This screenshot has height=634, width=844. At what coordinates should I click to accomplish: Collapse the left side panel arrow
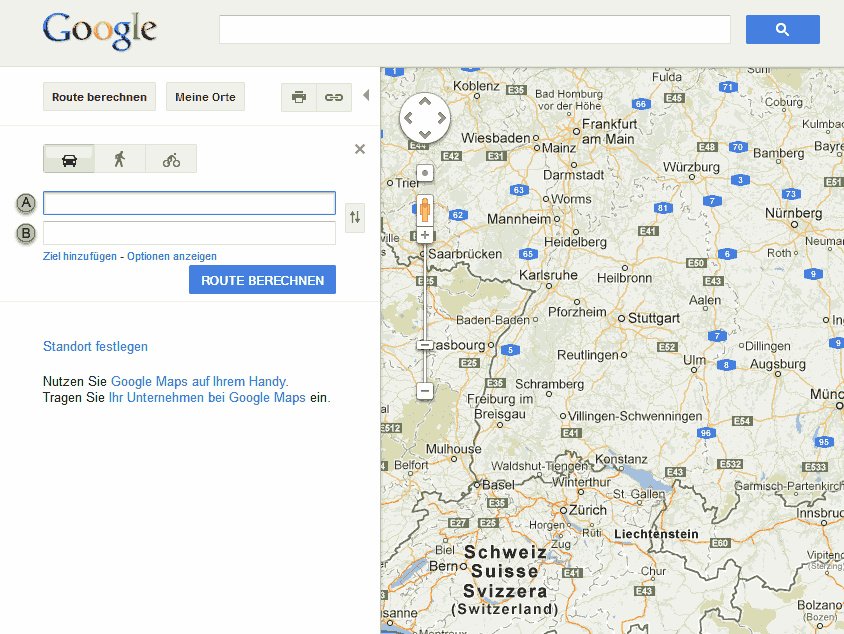coord(366,95)
